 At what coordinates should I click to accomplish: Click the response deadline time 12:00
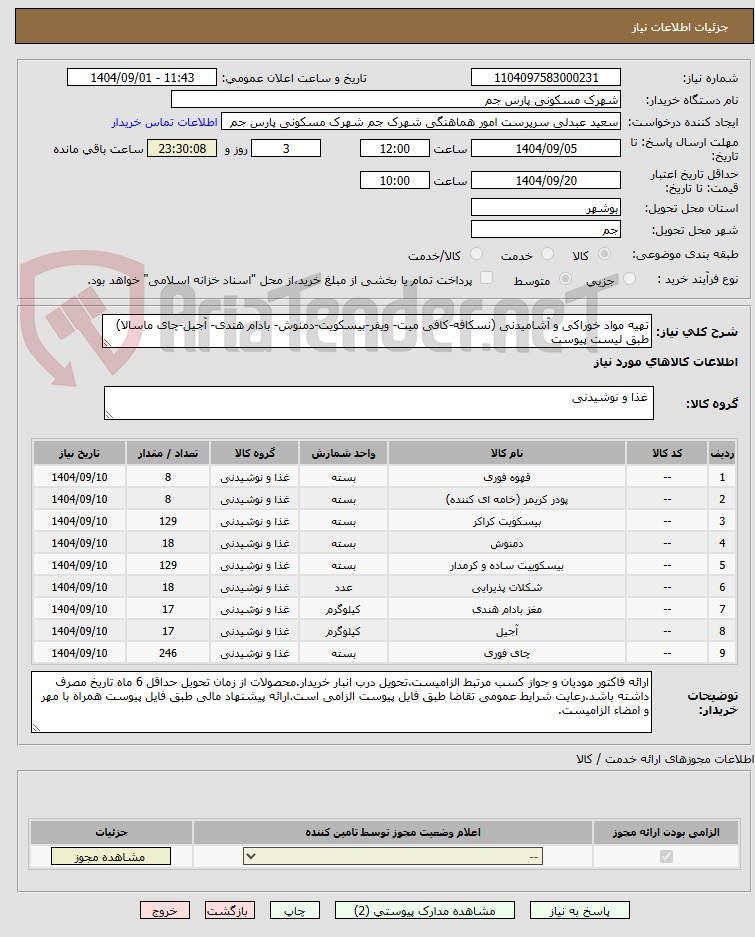coord(395,149)
